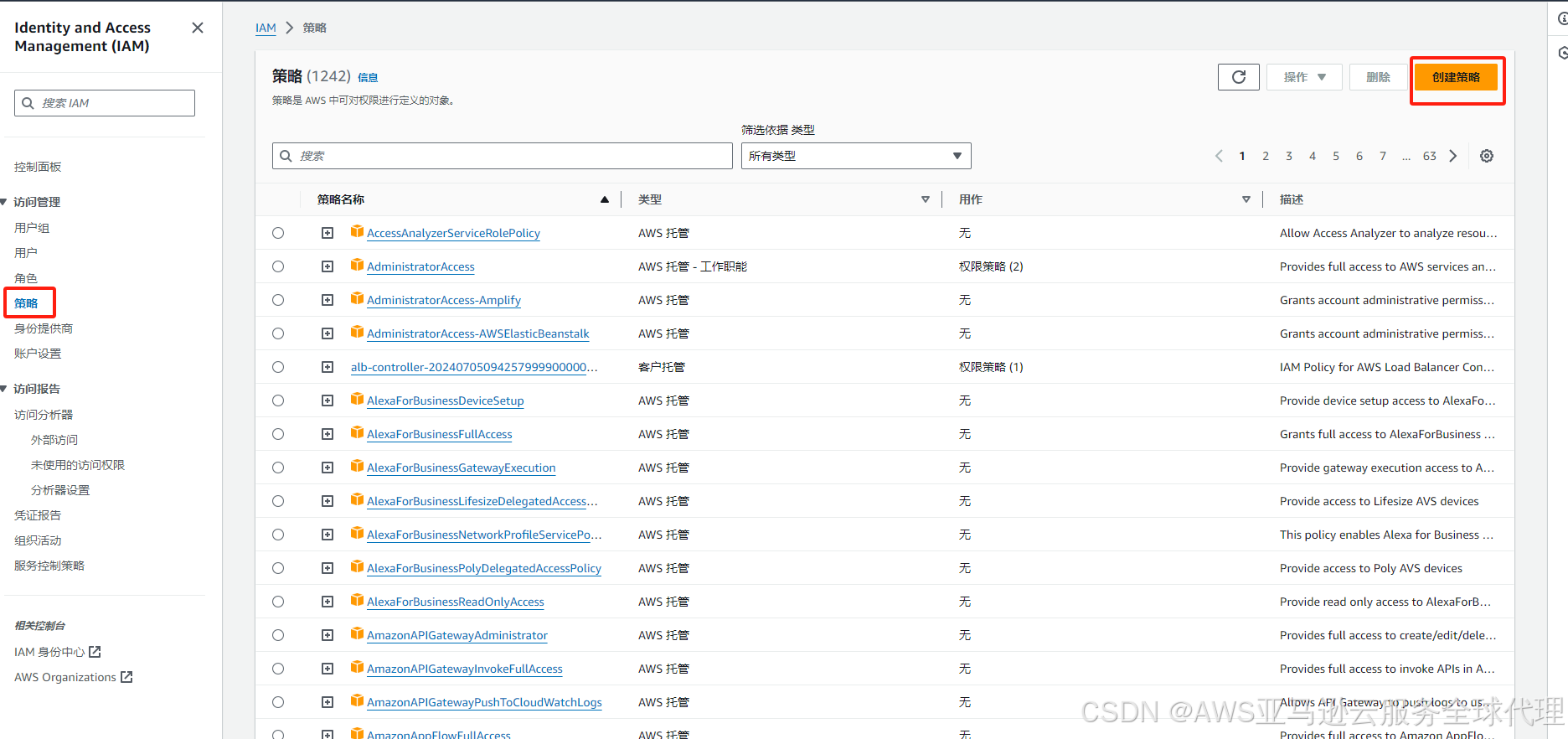Open 服务控制策略 in sidebar
The height and width of the screenshot is (739, 1568).
point(49,566)
